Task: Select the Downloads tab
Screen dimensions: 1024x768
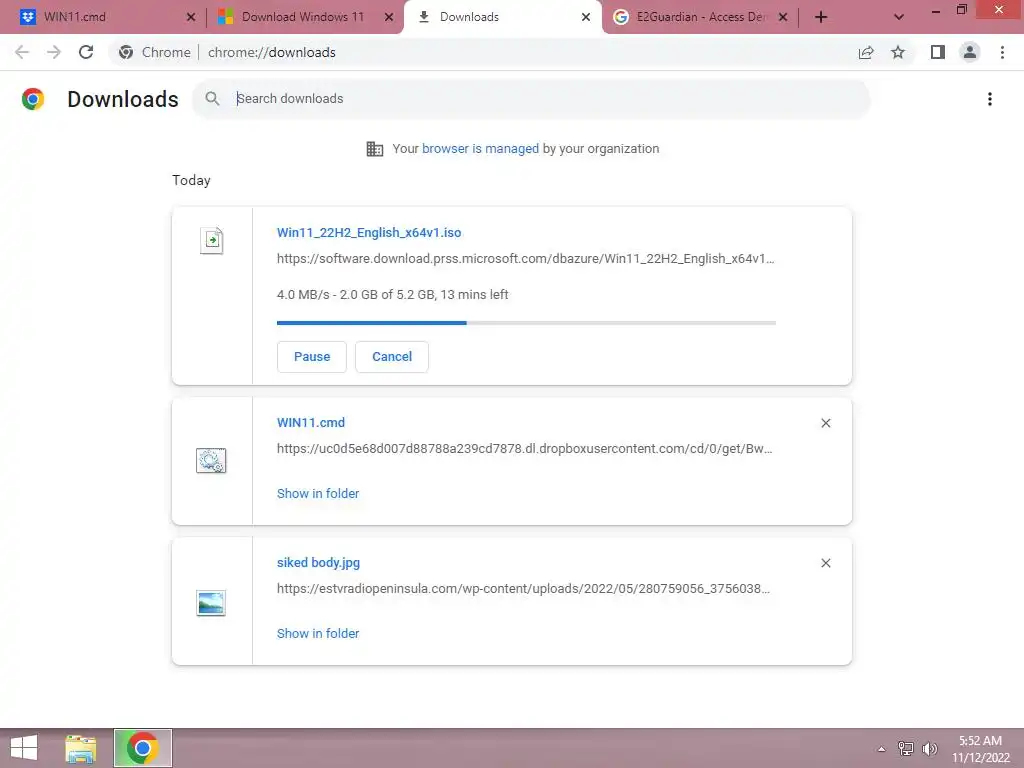Action: [502, 17]
